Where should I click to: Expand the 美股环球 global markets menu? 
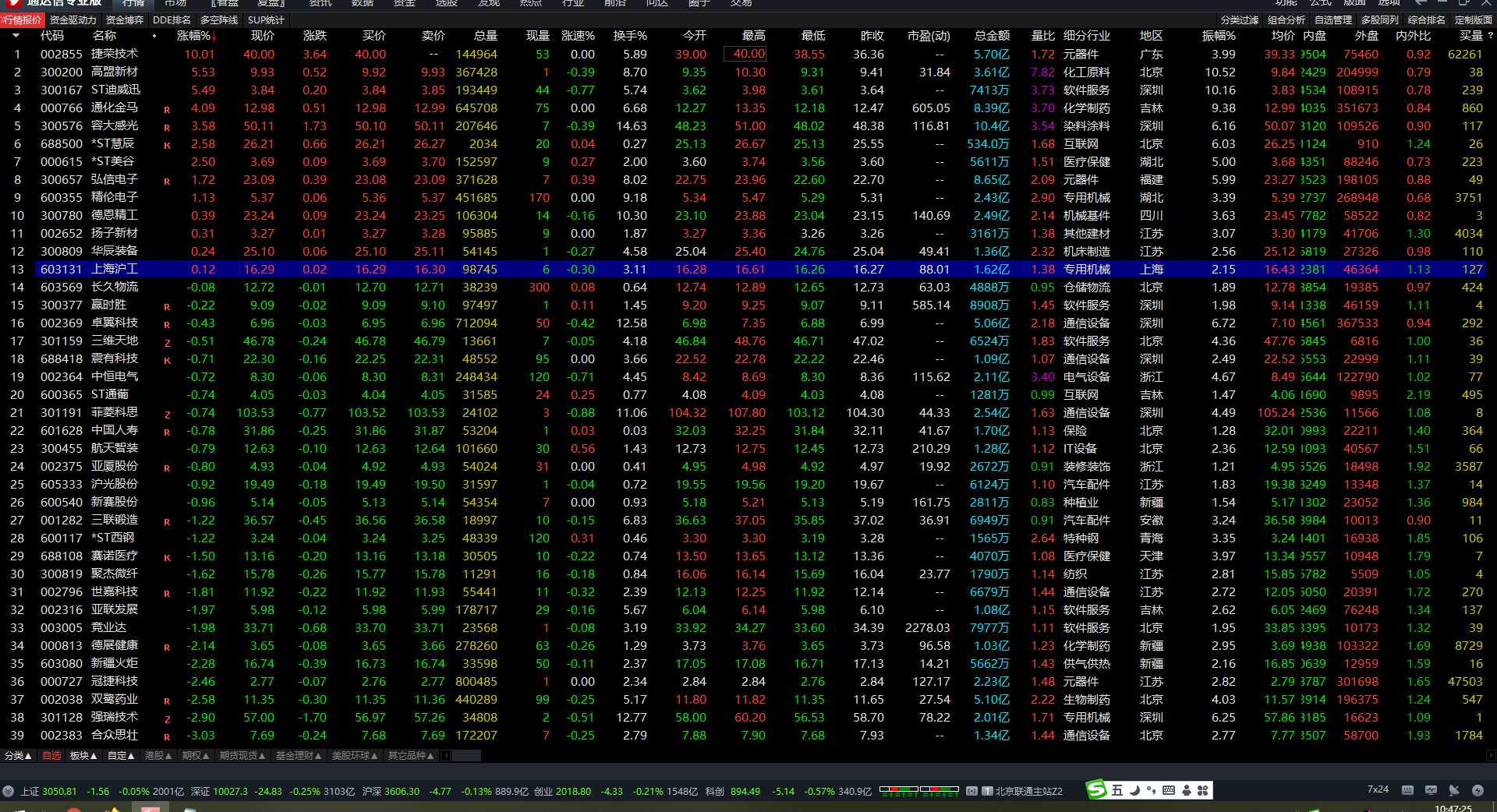[354, 755]
